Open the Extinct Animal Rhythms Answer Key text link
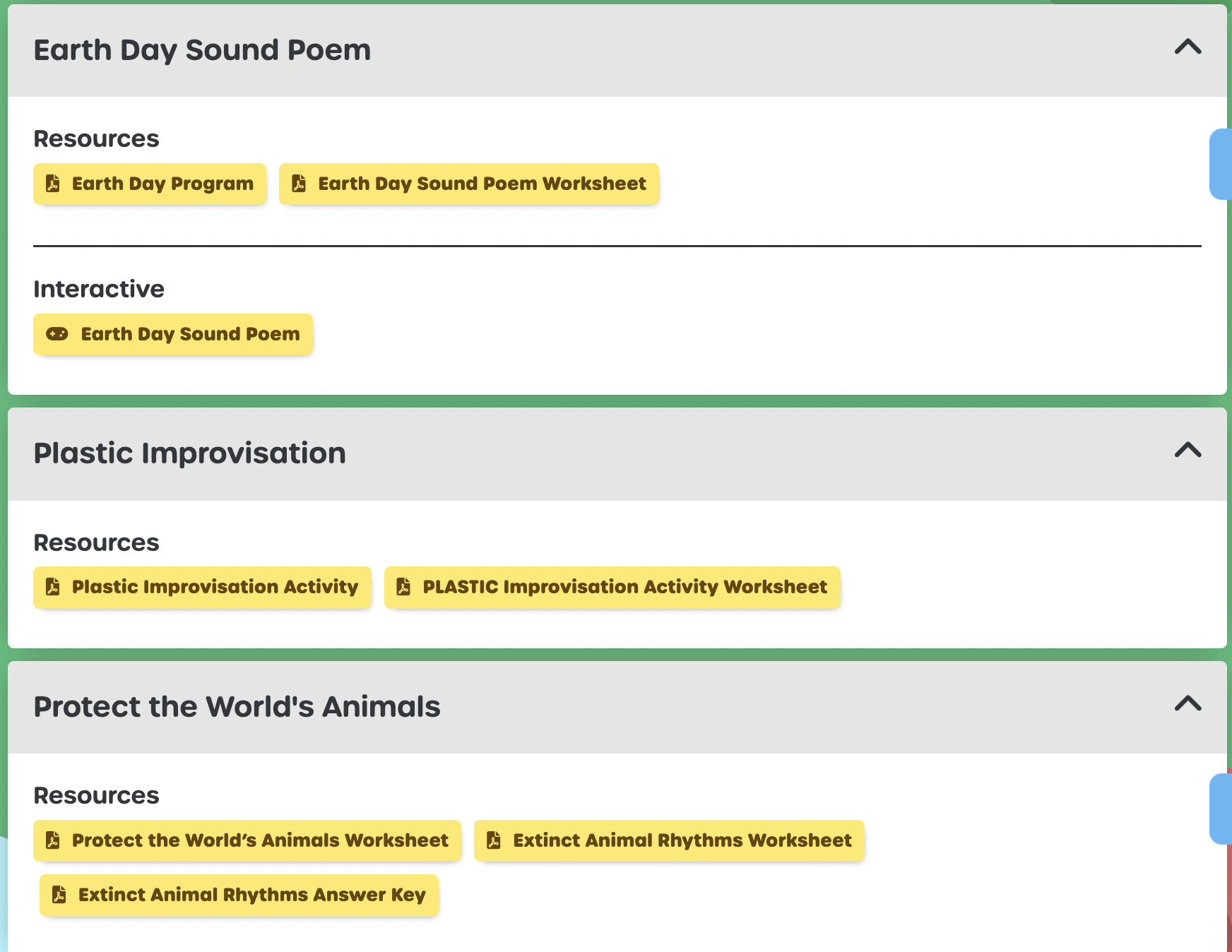The height and width of the screenshot is (952, 1232). tap(251, 895)
